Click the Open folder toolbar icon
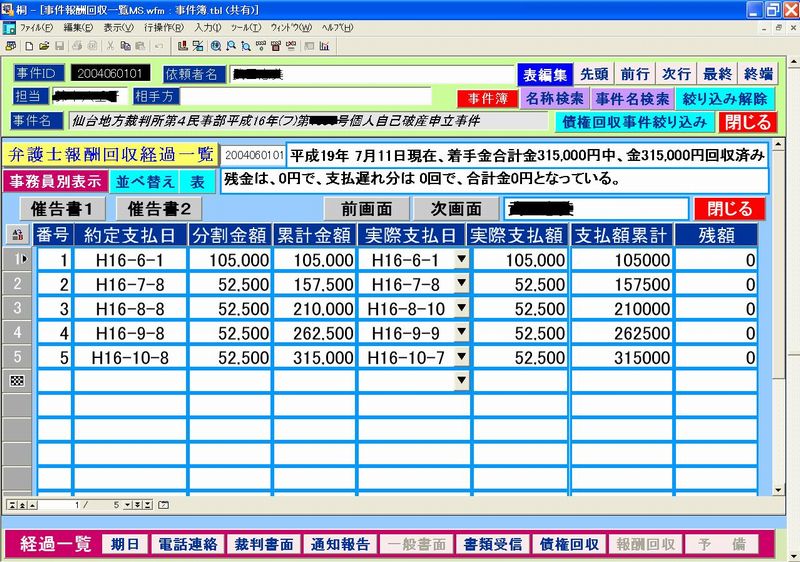 tap(45, 46)
